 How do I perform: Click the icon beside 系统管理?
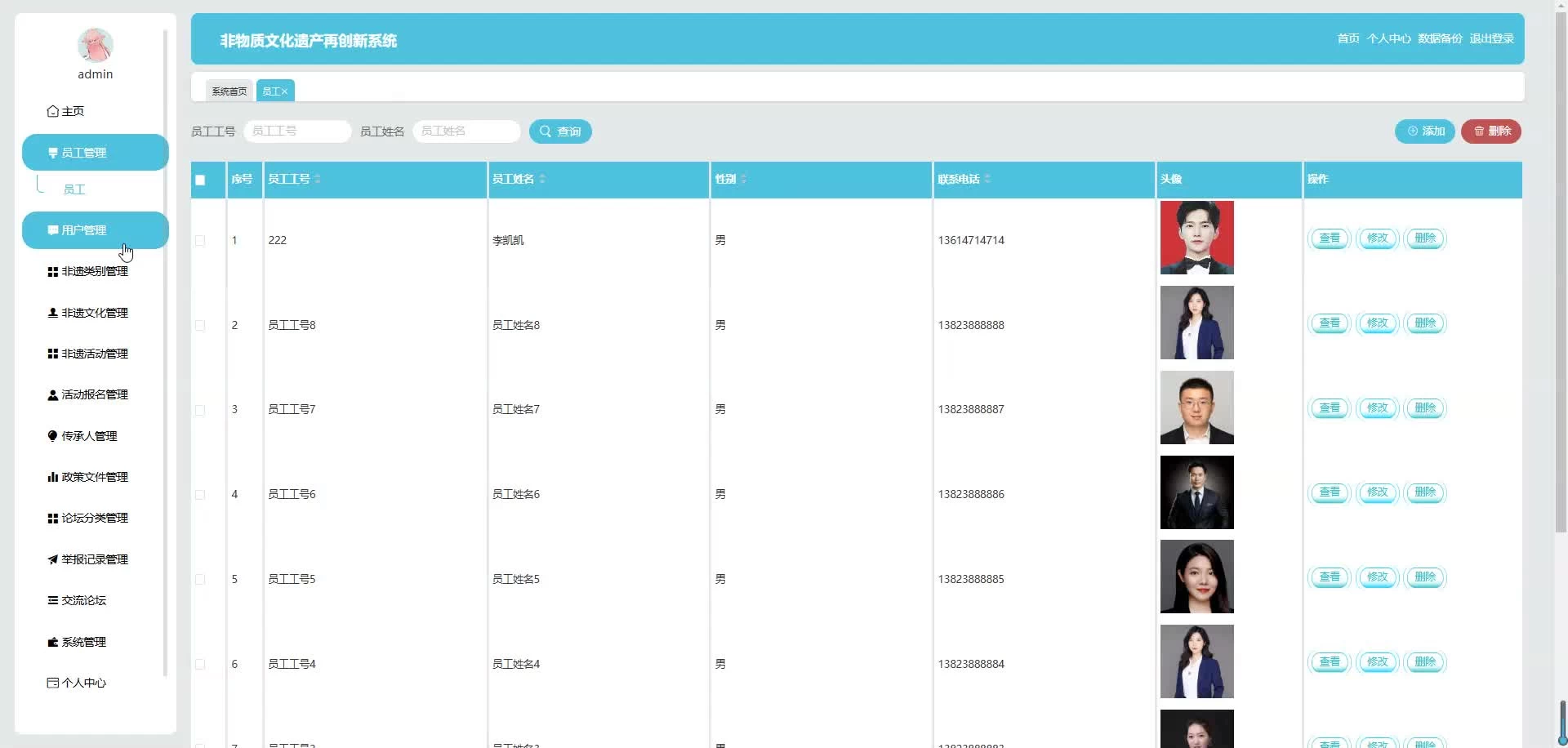point(53,642)
